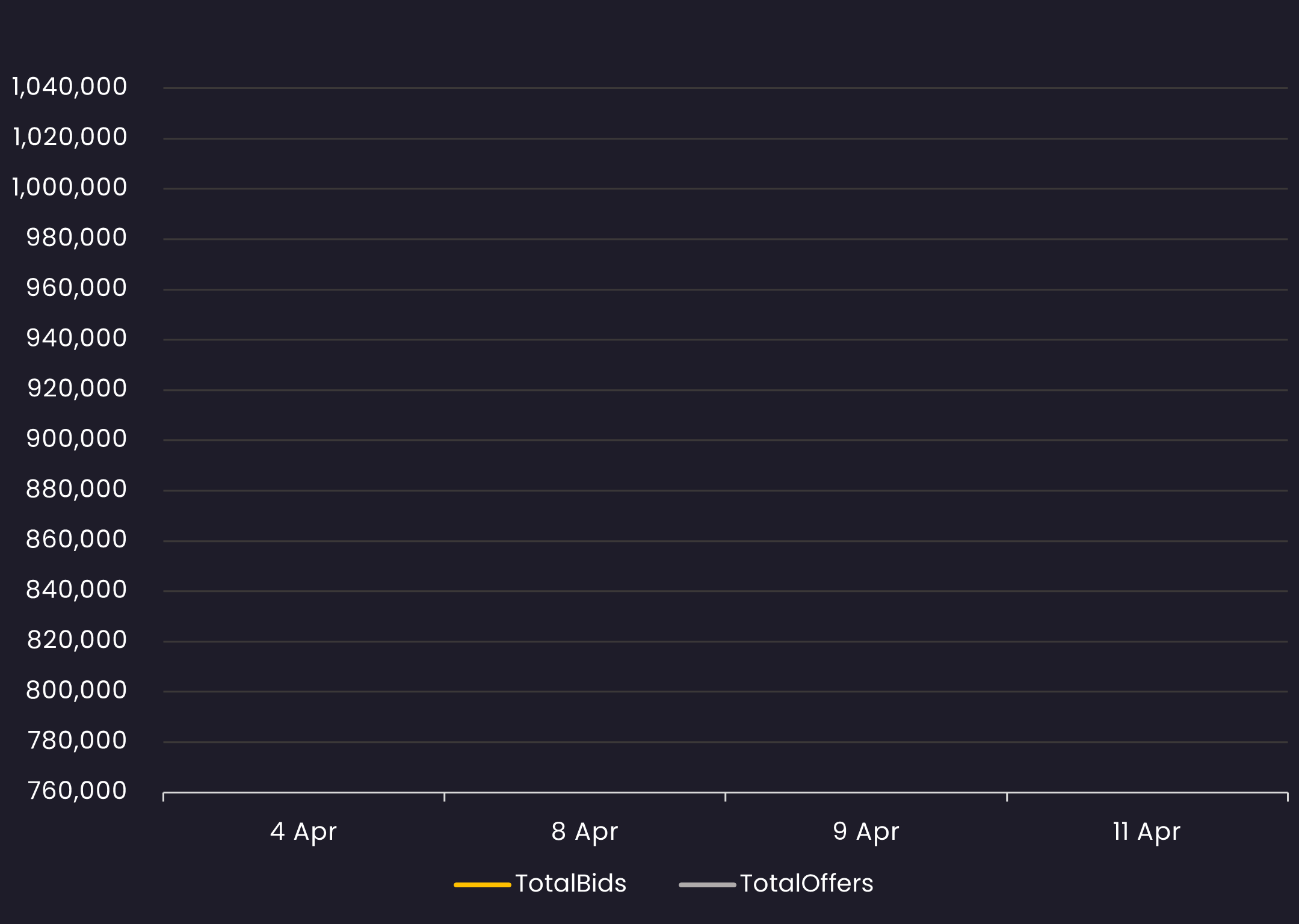Click the 1,020,000 y-axis value

[x=70, y=138]
